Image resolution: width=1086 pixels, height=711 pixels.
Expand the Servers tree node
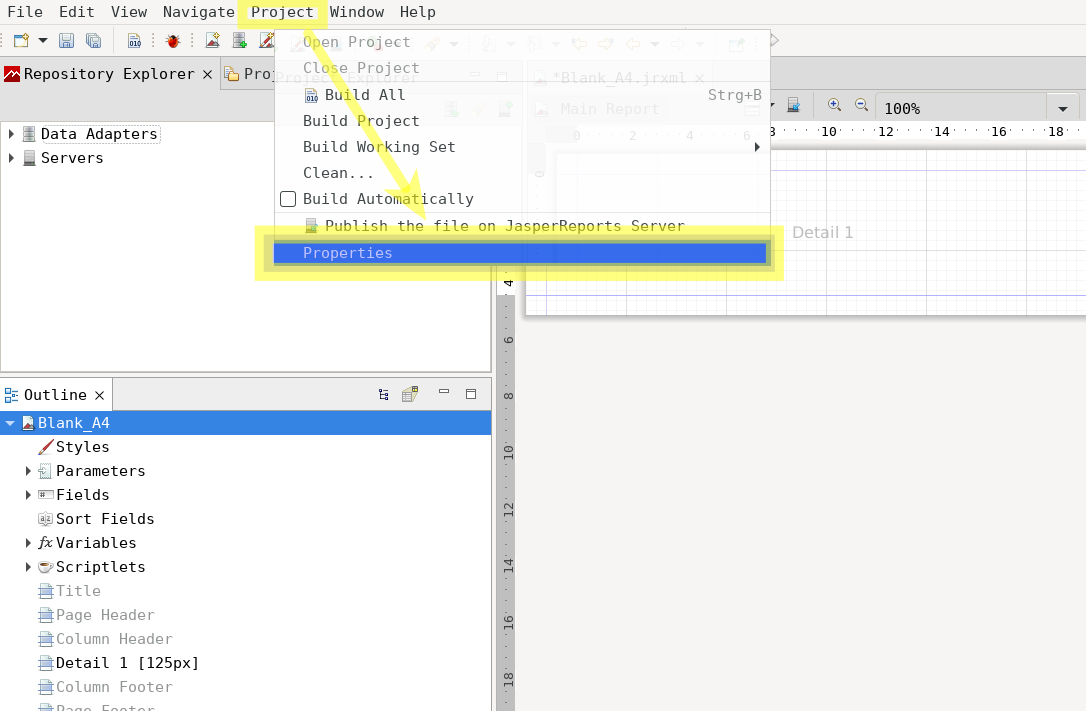(11, 158)
